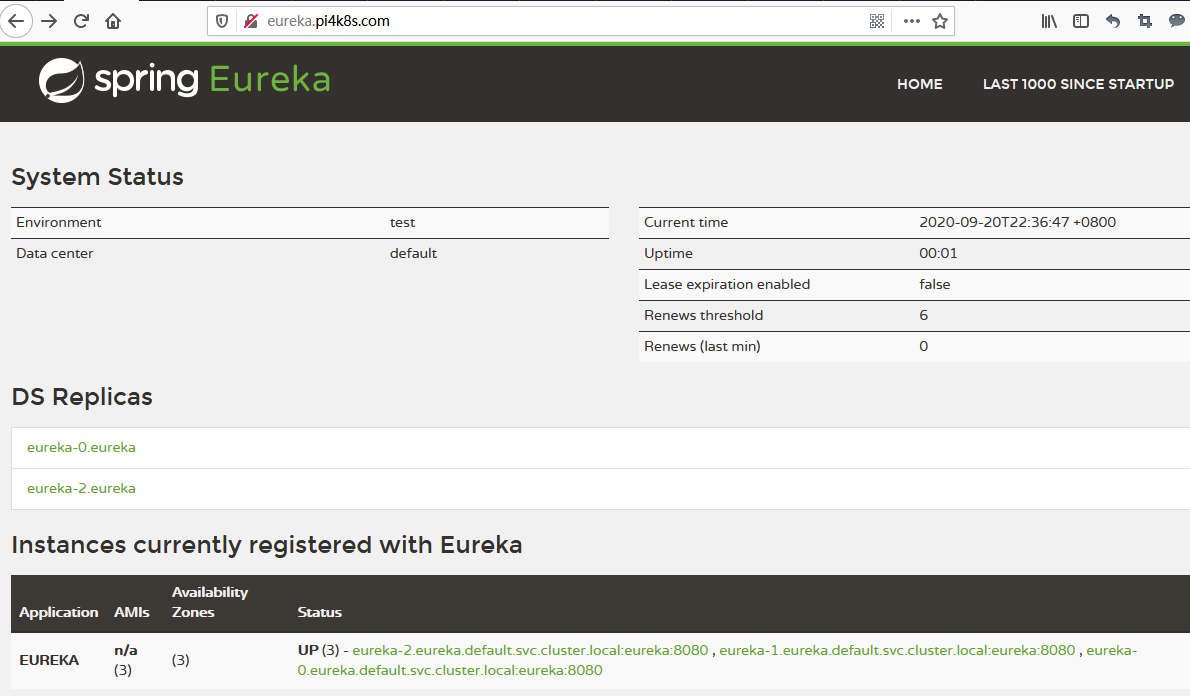Click the Lease expiration enabled label
Screen dimensions: 1190x696
tap(727, 285)
